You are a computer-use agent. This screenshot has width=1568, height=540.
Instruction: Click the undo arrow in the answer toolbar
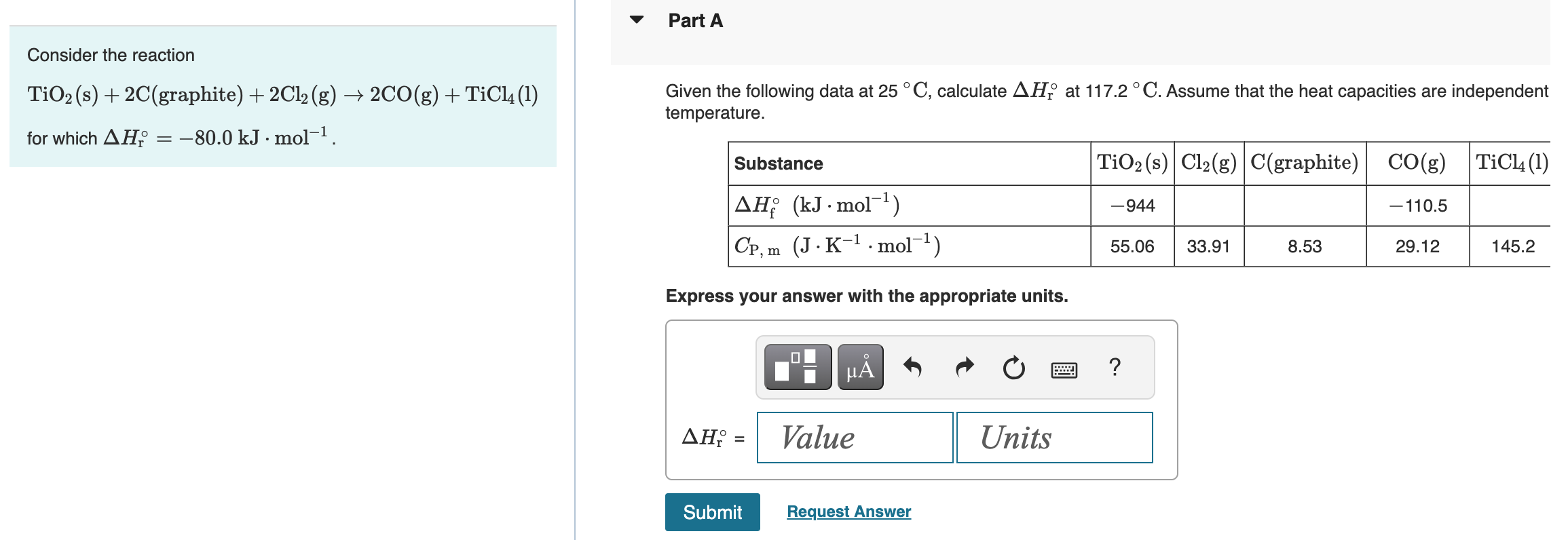[912, 367]
